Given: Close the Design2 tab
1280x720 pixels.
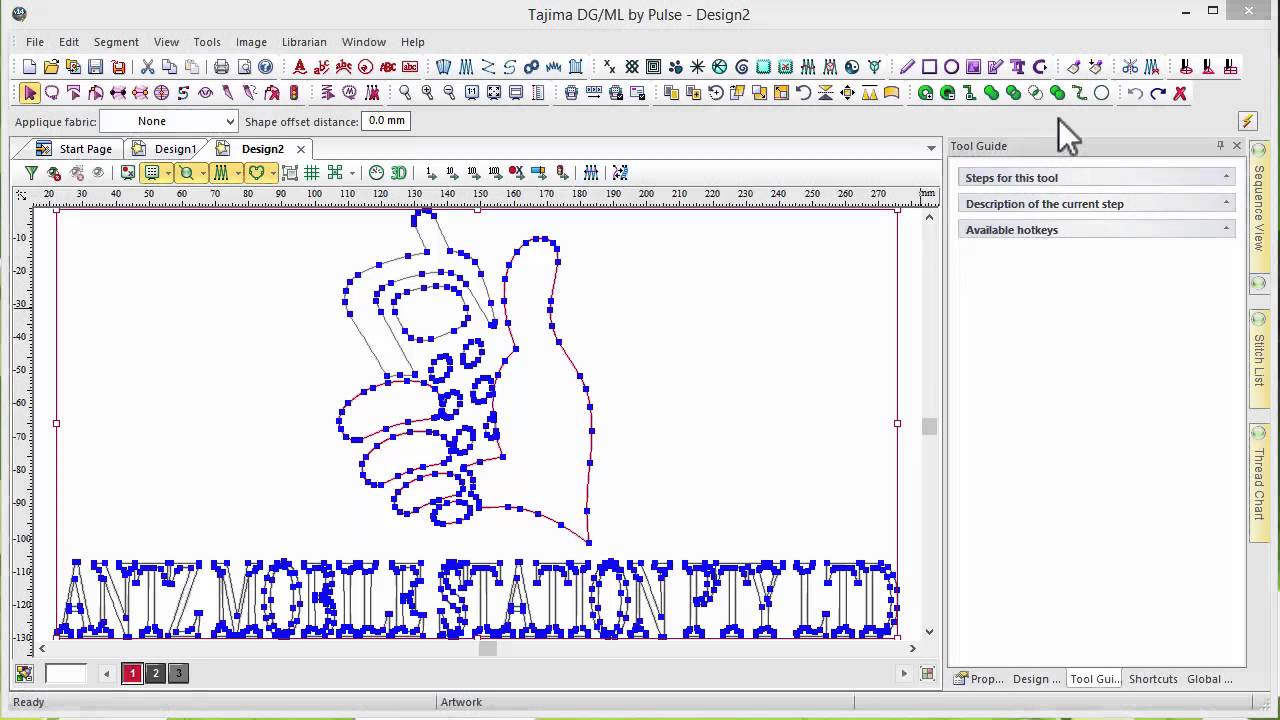Looking at the screenshot, I should (x=301, y=149).
